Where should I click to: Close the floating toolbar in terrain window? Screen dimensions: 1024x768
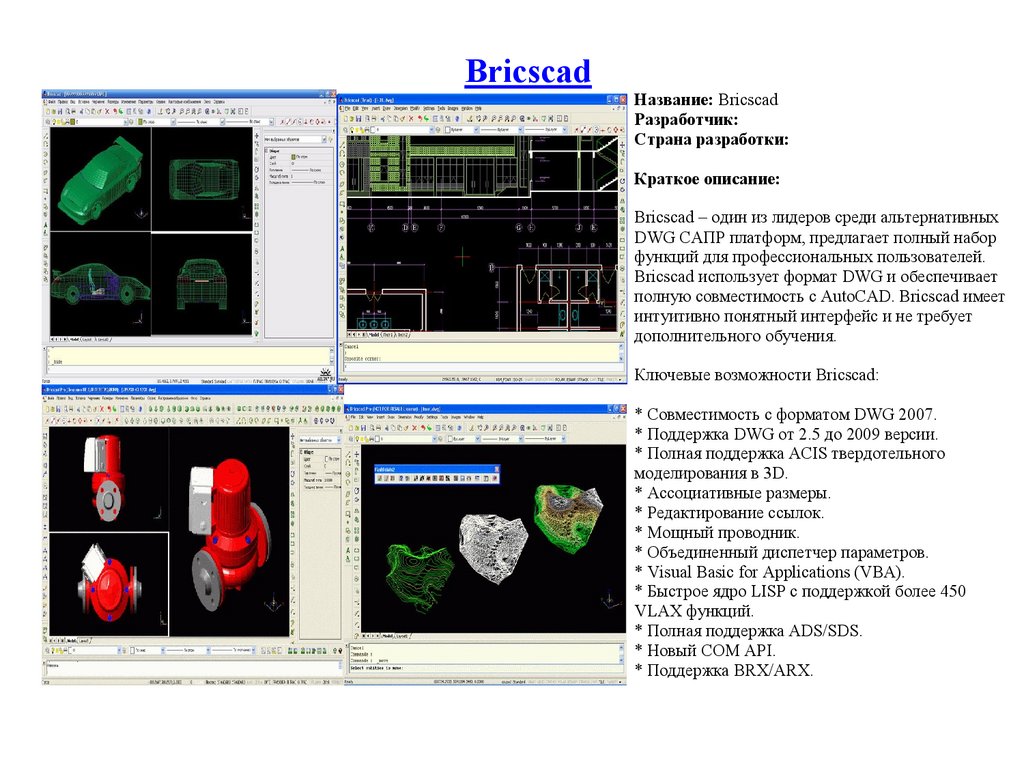pos(496,469)
